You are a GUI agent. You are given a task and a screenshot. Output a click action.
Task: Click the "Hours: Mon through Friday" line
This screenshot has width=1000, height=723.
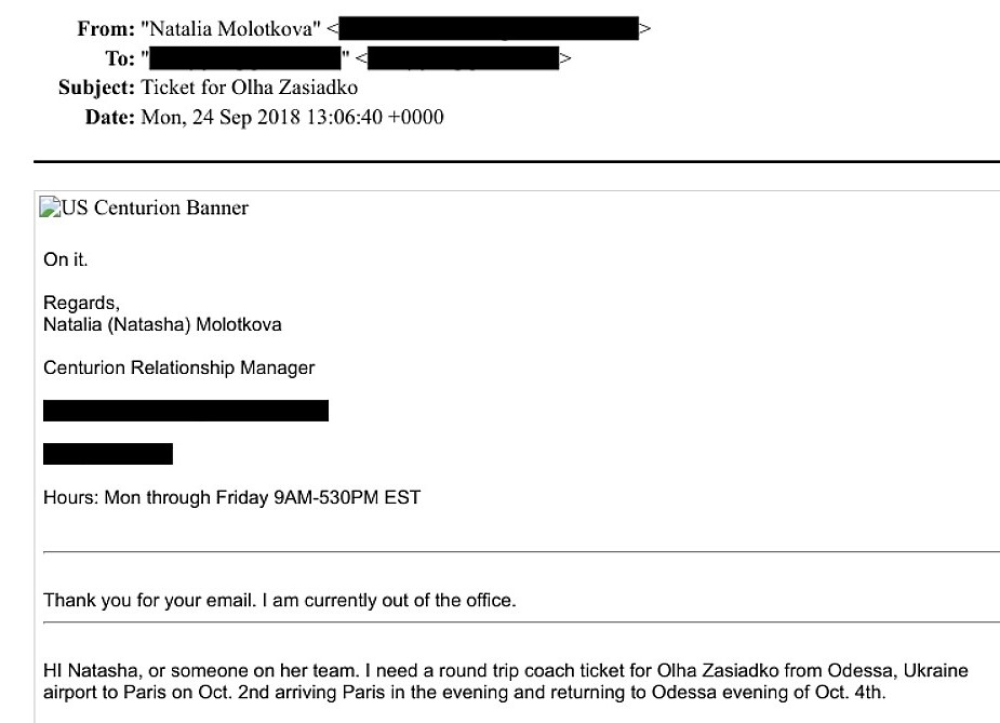[231, 497]
